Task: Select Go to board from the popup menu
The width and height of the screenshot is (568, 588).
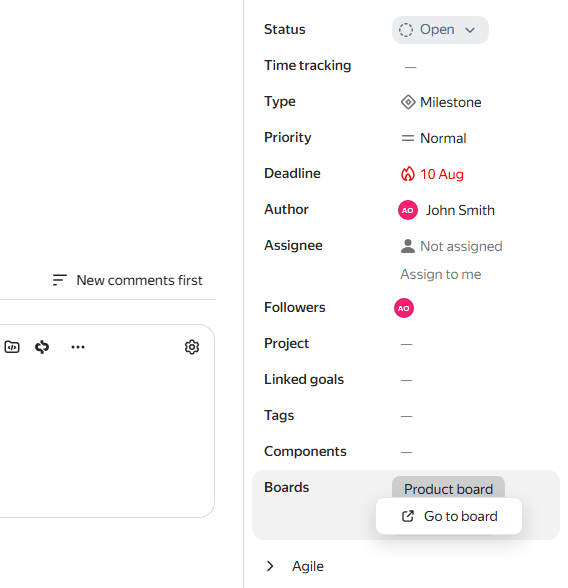Action: point(449,516)
